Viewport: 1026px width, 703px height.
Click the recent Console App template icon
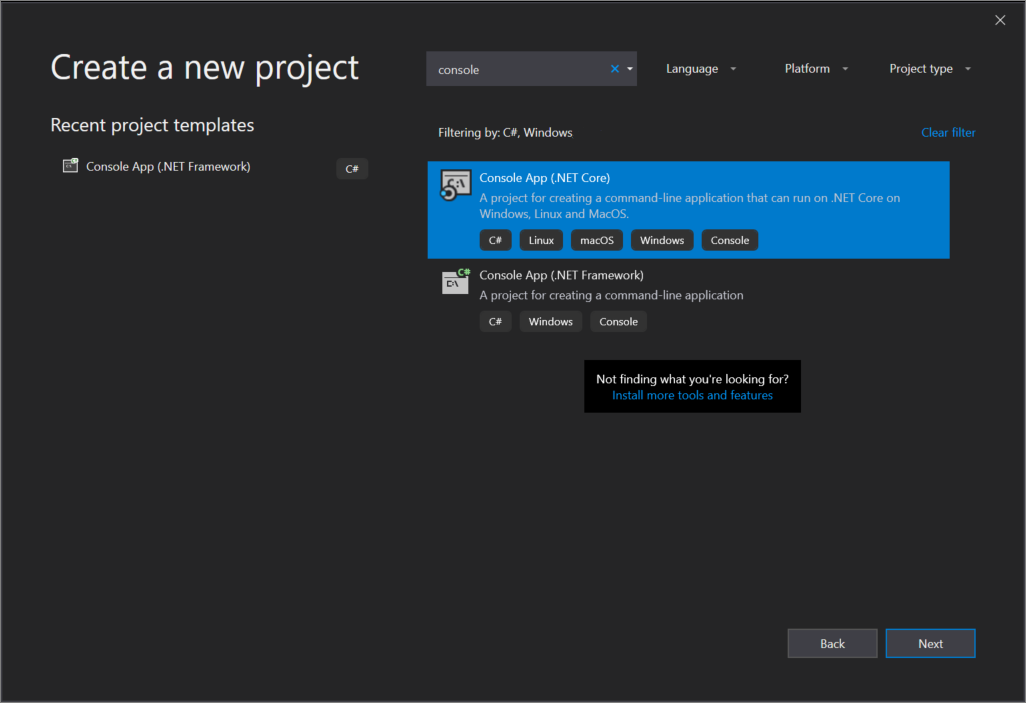pos(70,166)
